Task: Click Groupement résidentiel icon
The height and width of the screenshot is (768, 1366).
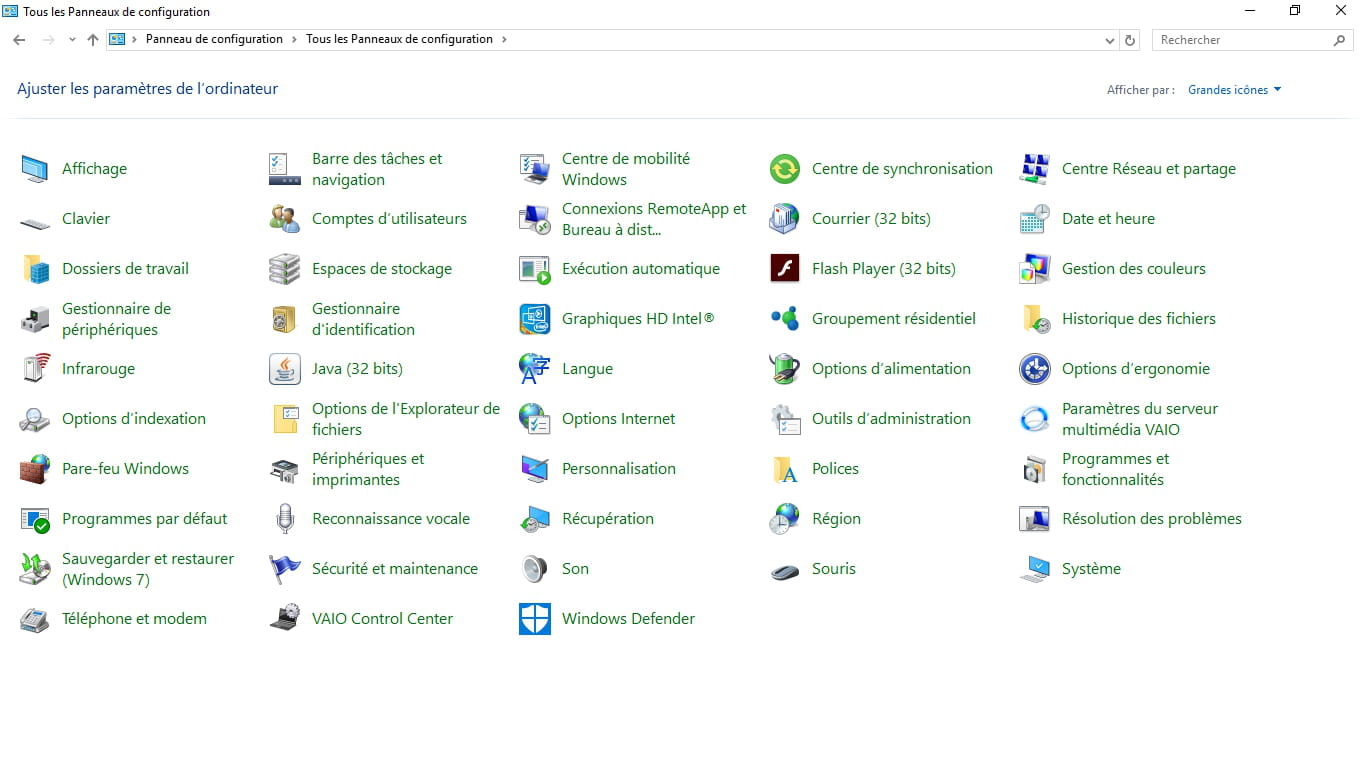Action: (x=785, y=319)
